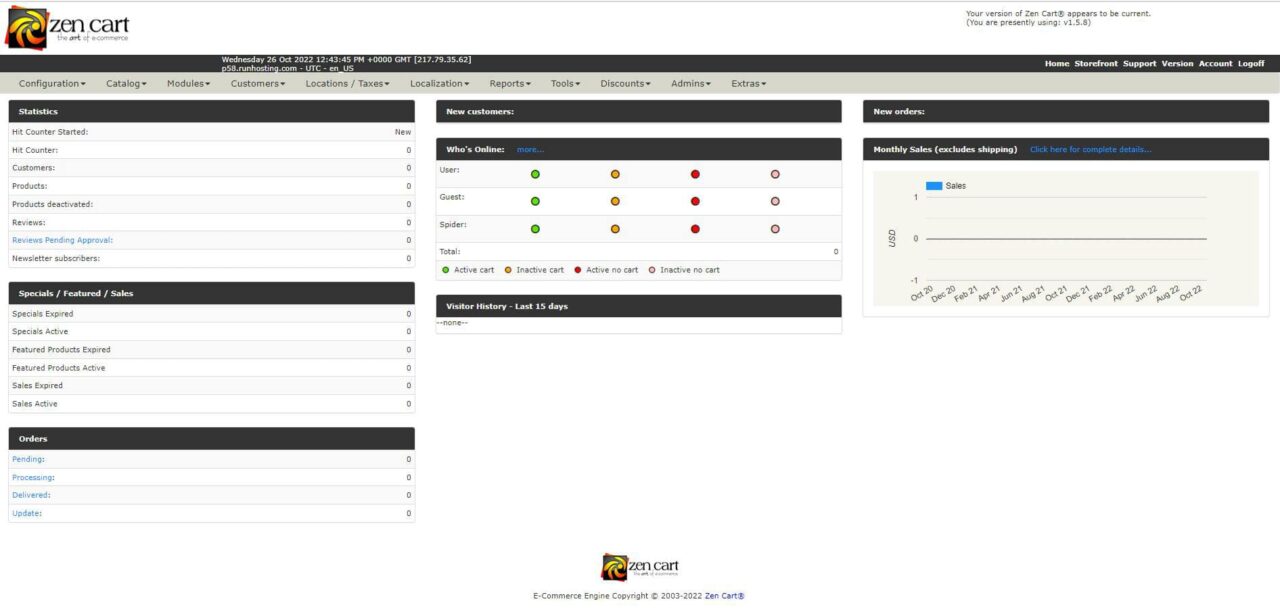The image size is (1280, 614).
Task: Click the Zen Cart logo in the page footer
Action: [x=640, y=565]
